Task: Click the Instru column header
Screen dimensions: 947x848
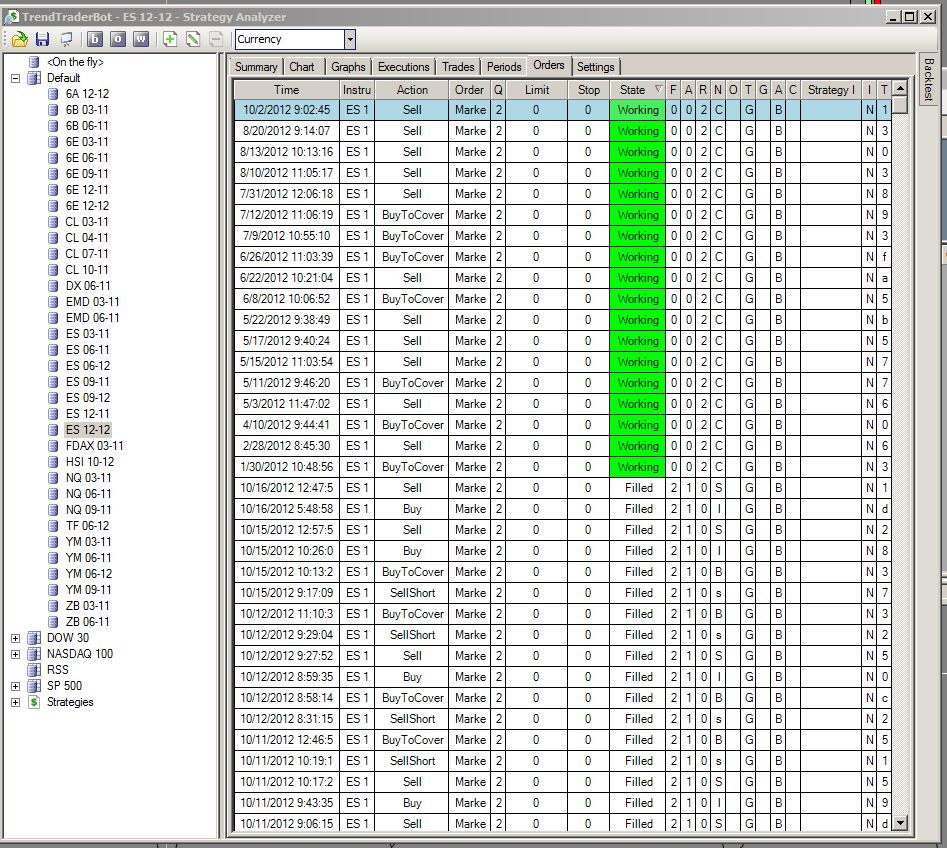Action: coord(357,89)
